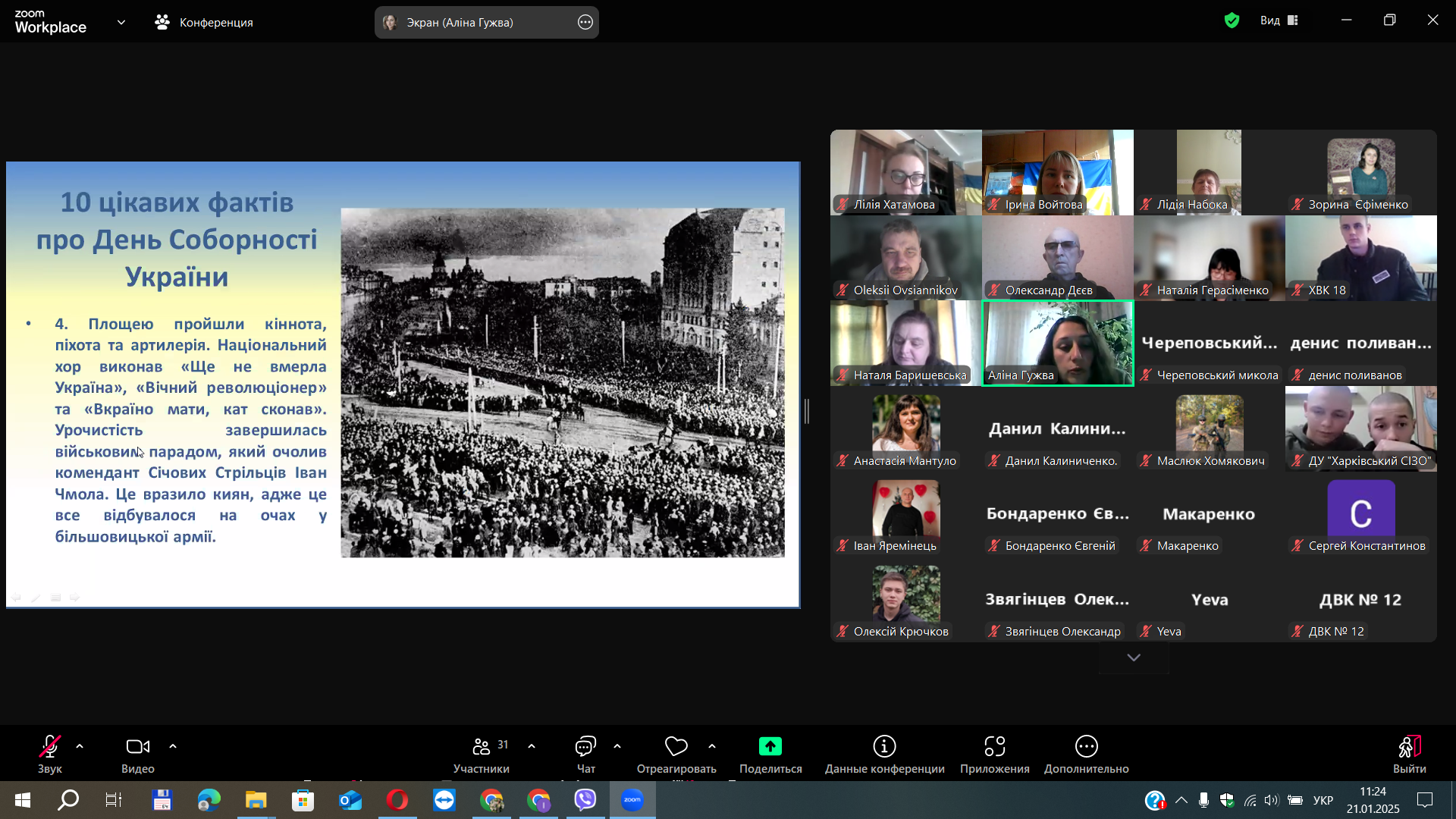Open the Windows notification center
The image size is (1456, 819).
coord(1425,800)
